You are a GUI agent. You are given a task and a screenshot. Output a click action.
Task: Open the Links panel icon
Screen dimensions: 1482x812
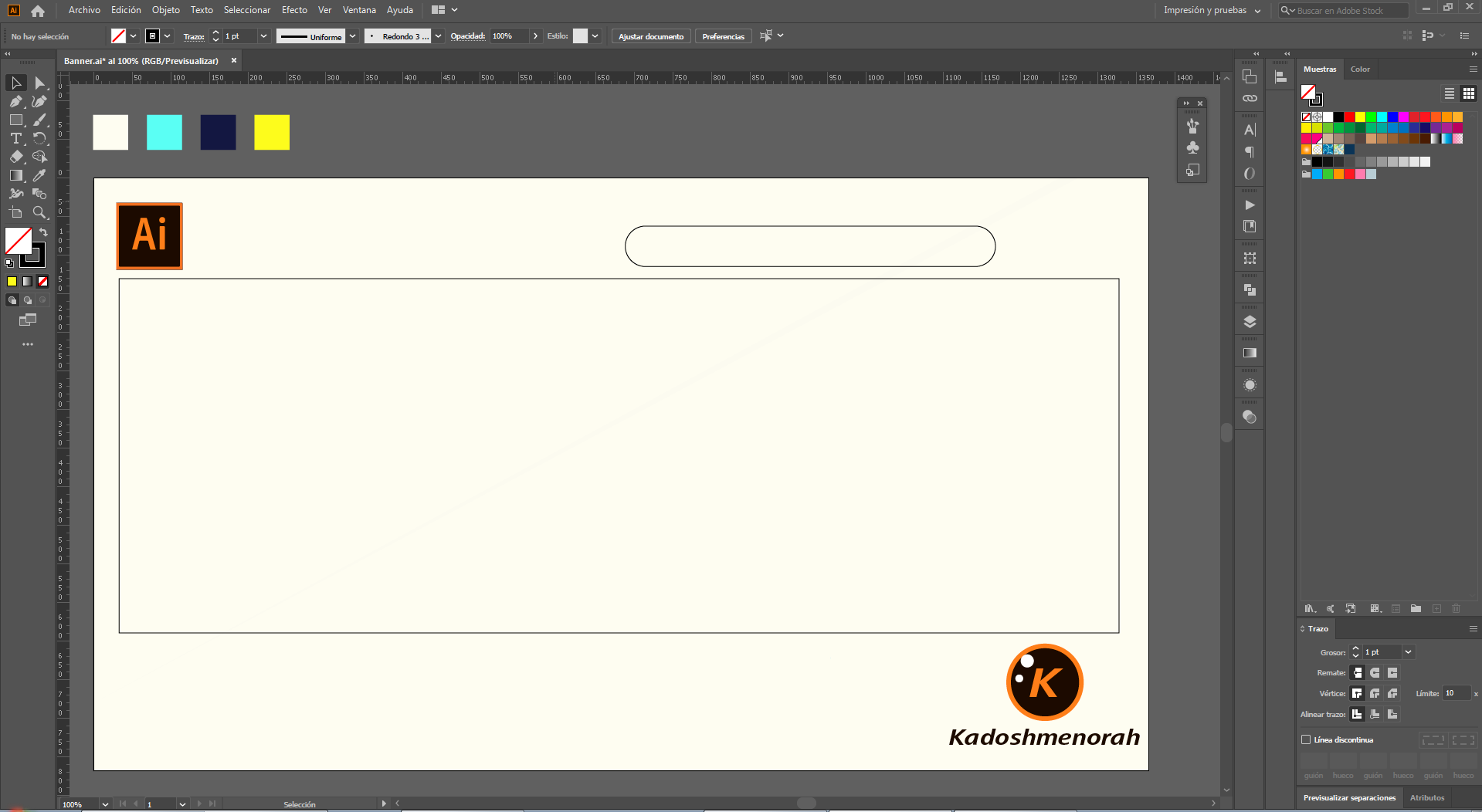point(1250,98)
